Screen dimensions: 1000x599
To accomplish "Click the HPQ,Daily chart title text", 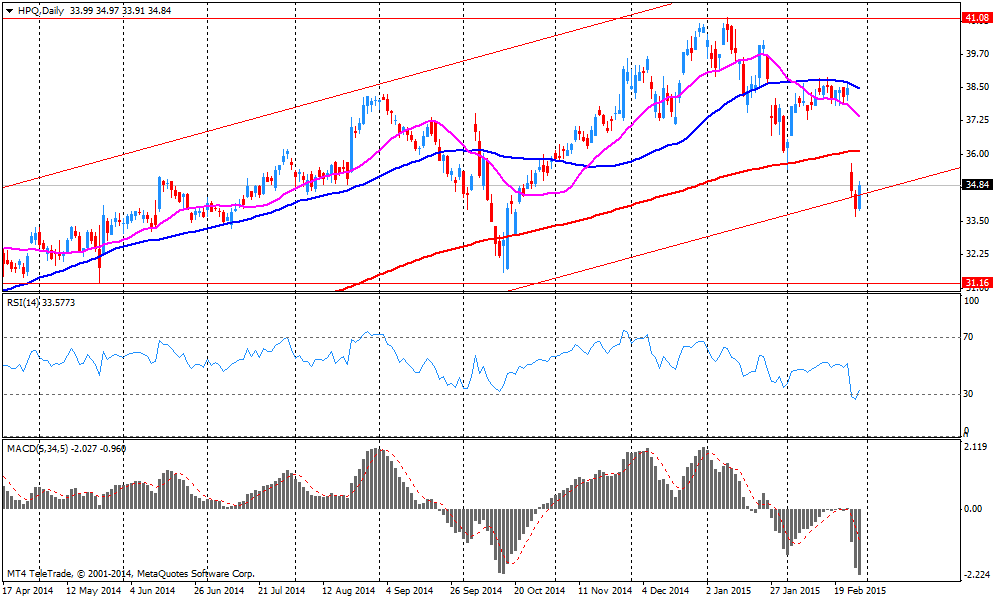I will (40, 8).
